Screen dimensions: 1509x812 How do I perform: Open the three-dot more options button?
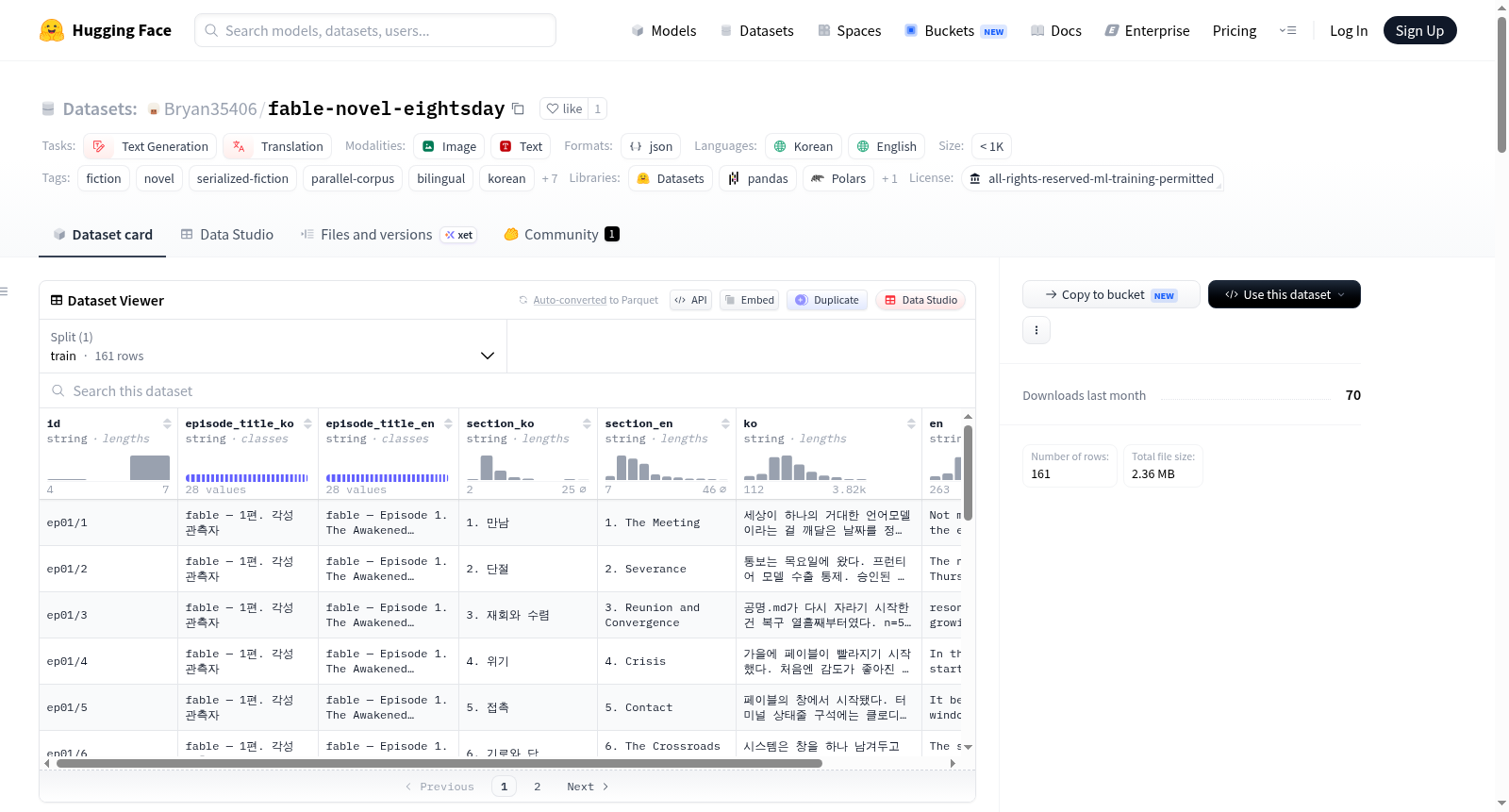point(1036,330)
